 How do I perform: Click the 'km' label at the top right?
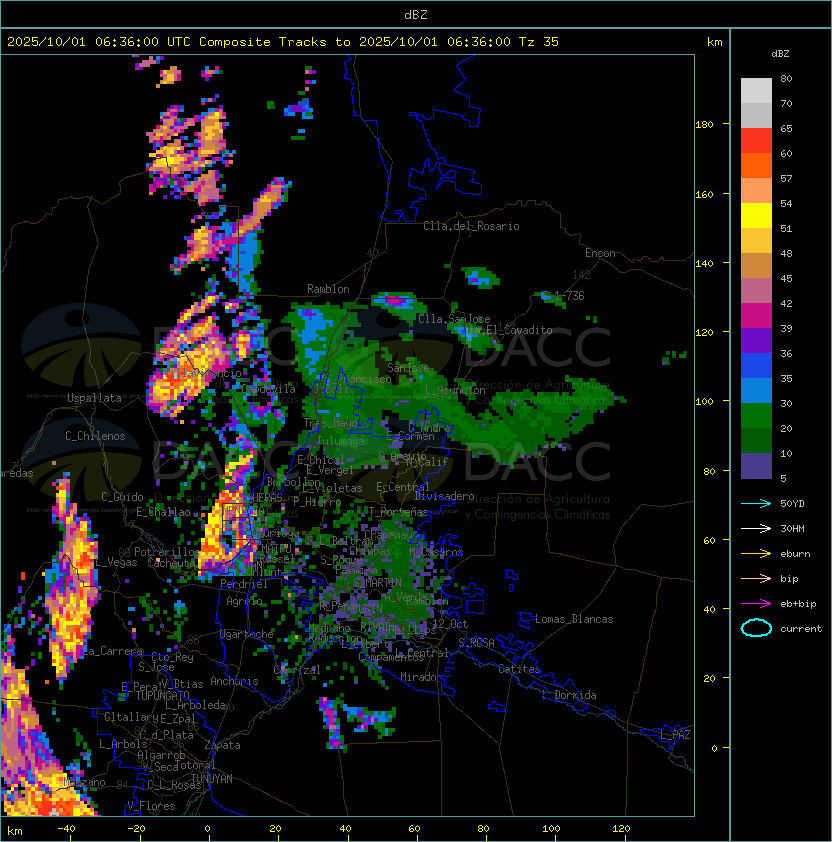pyautogui.click(x=714, y=42)
